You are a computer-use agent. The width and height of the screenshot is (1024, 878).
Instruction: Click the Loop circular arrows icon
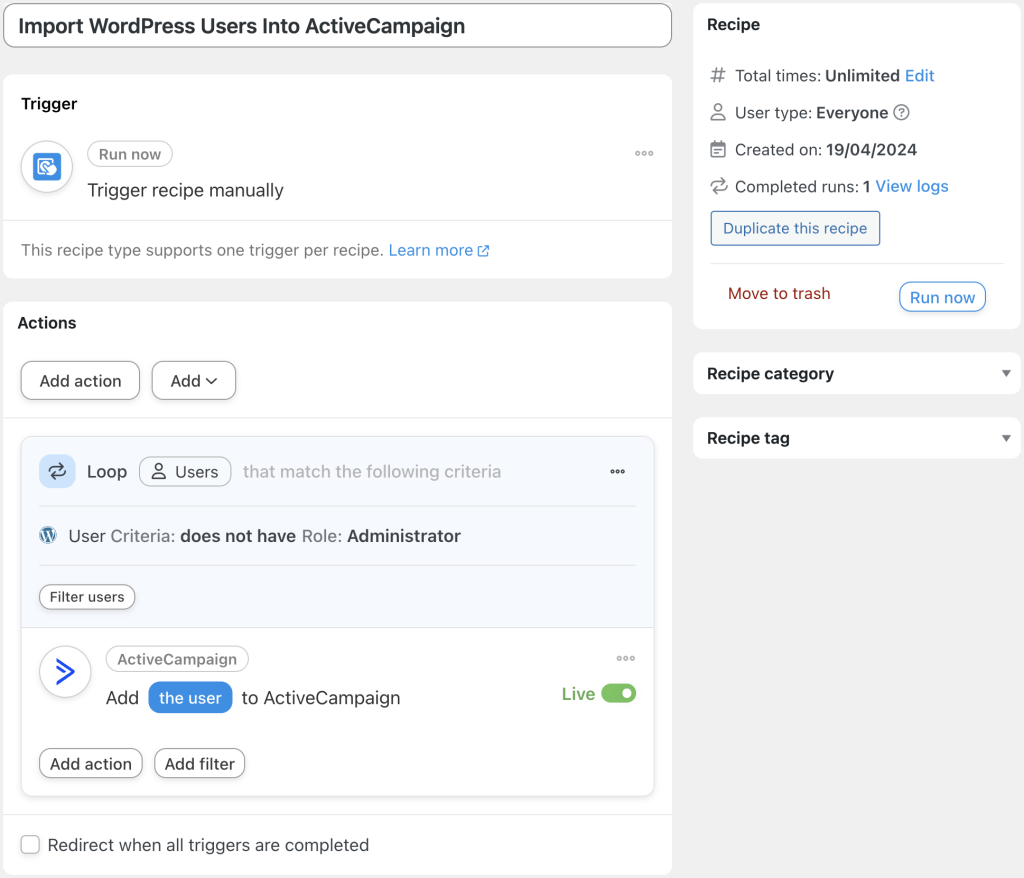(57, 471)
